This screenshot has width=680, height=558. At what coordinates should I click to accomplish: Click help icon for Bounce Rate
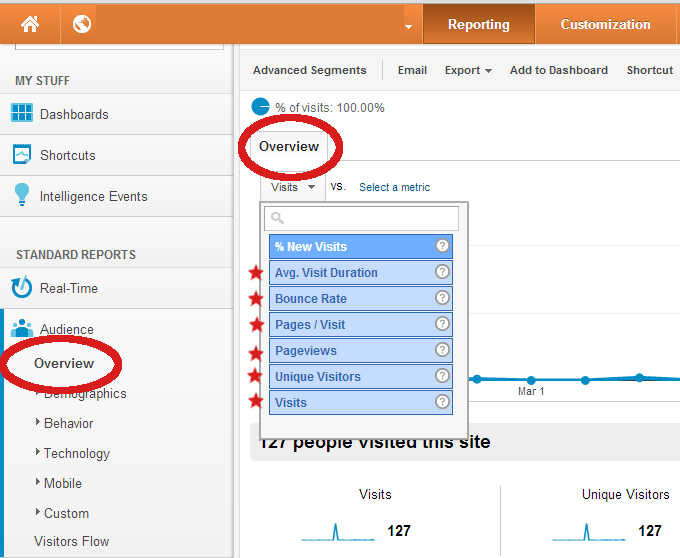pos(442,298)
